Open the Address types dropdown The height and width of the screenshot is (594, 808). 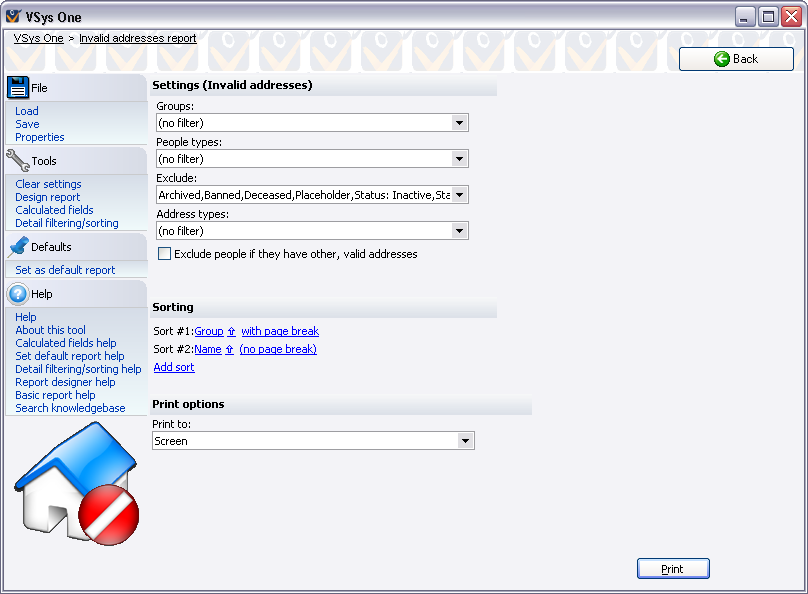click(x=459, y=231)
